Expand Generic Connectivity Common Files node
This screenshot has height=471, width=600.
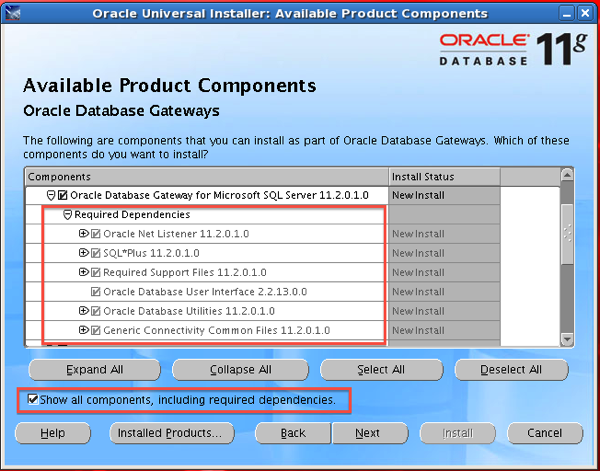point(83,330)
